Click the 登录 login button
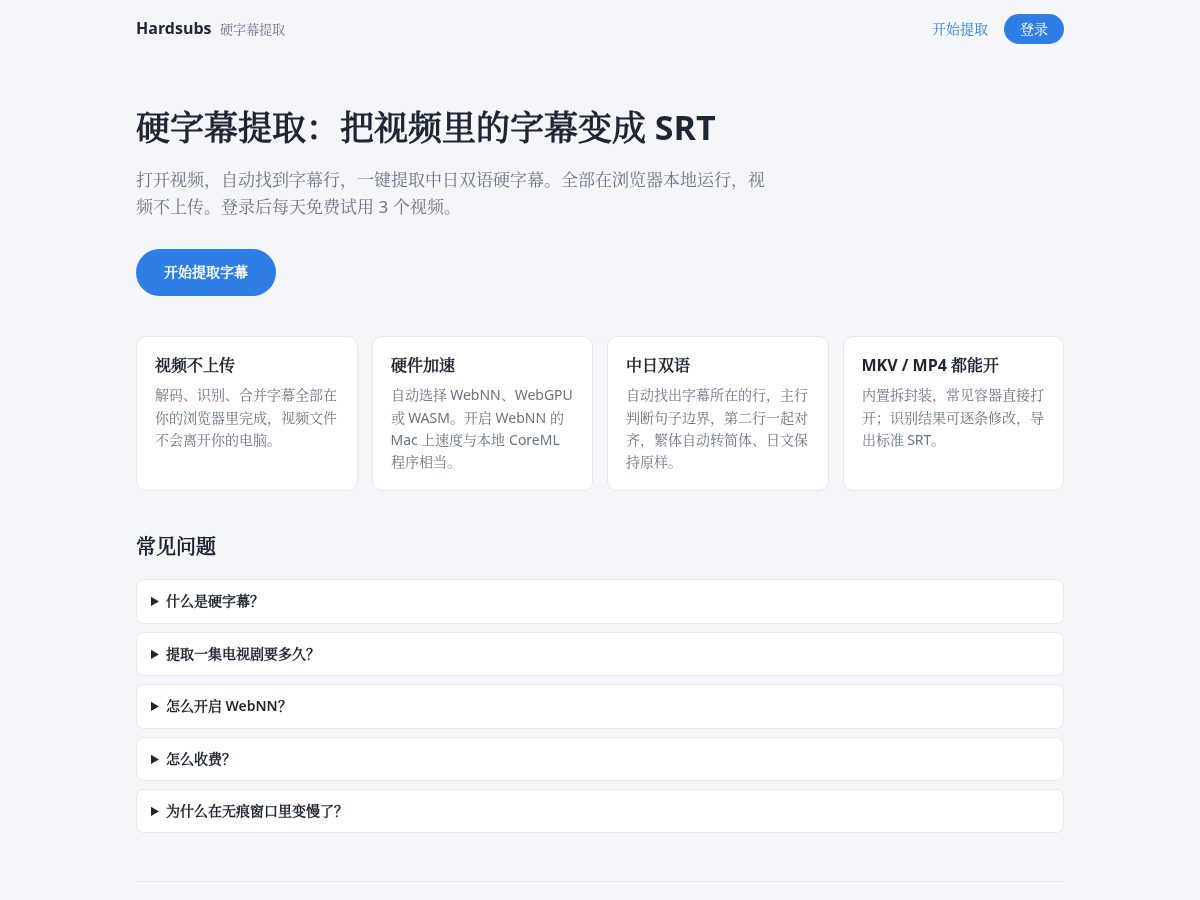The height and width of the screenshot is (900, 1200). [x=1034, y=29]
